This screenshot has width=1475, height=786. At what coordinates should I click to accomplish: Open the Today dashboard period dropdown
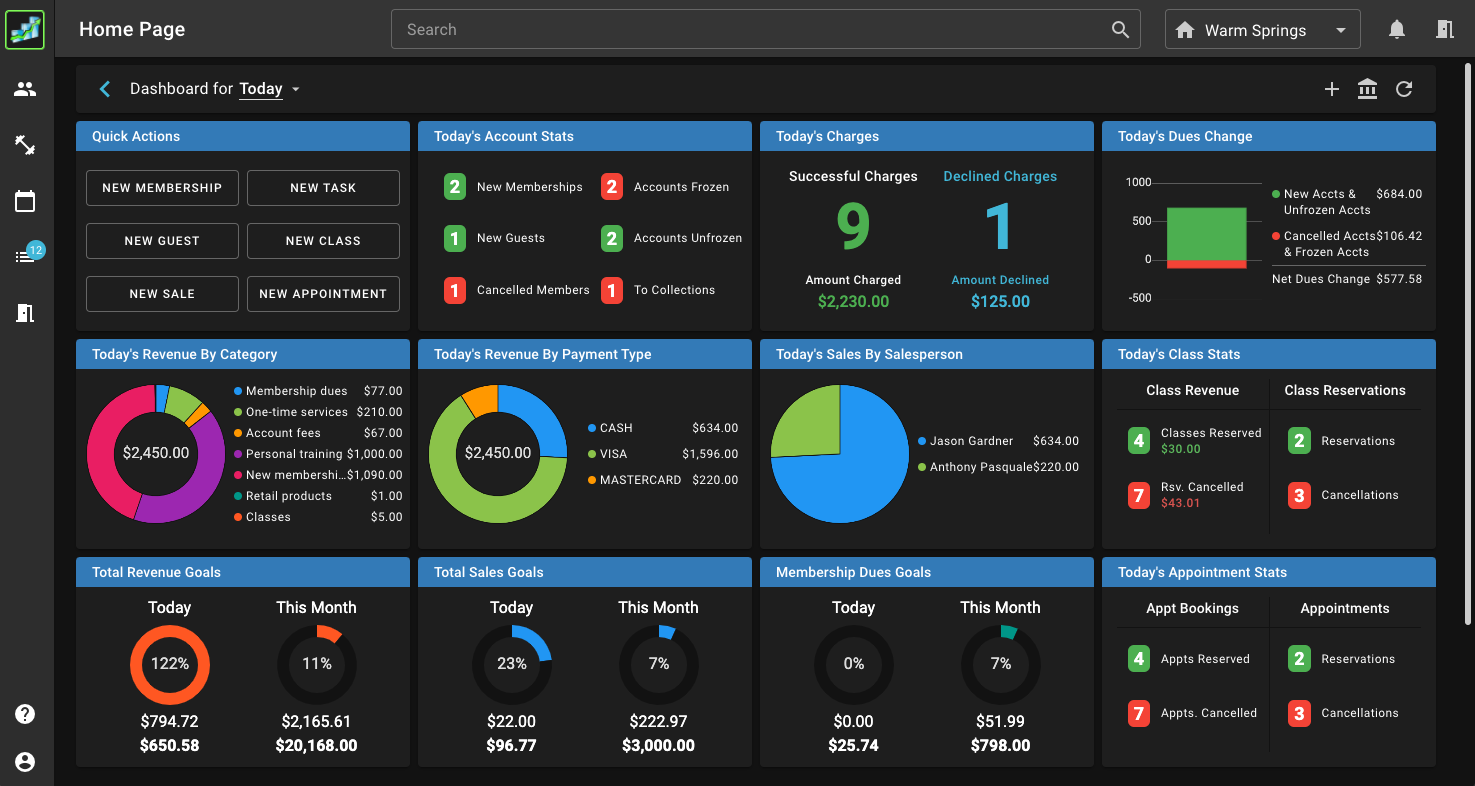tap(268, 89)
